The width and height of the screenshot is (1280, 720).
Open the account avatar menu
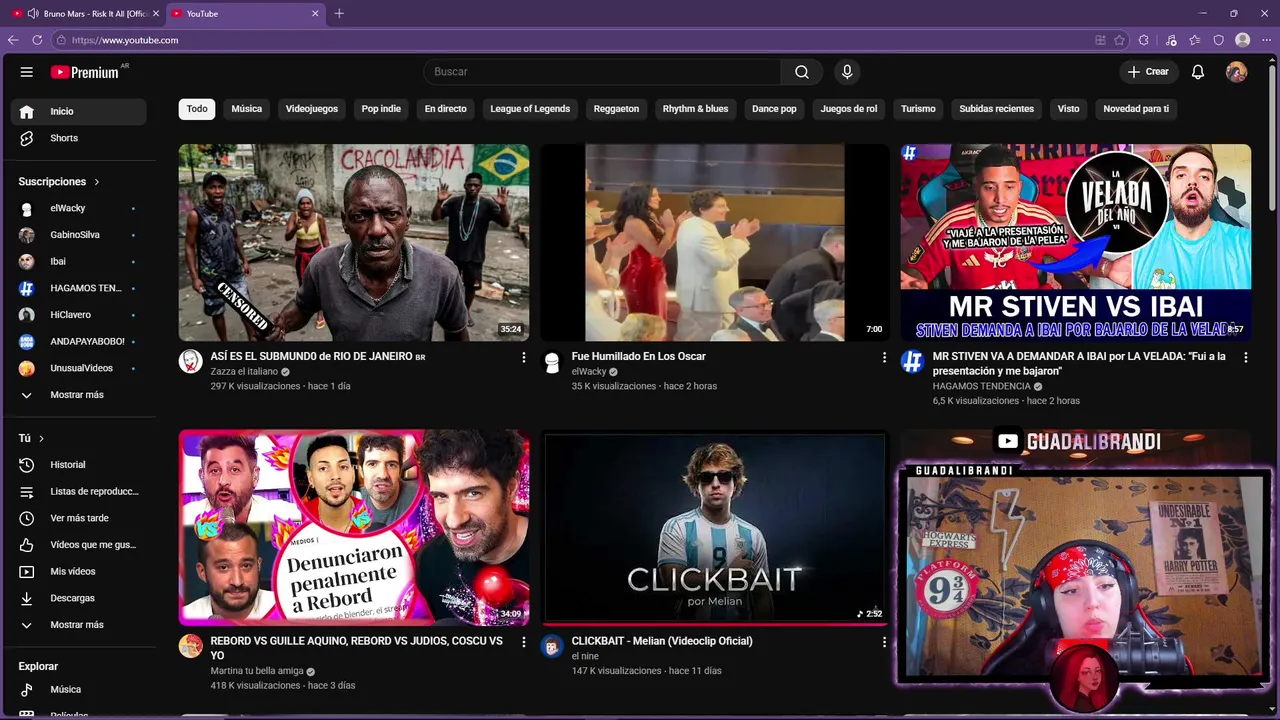pyautogui.click(x=1237, y=72)
